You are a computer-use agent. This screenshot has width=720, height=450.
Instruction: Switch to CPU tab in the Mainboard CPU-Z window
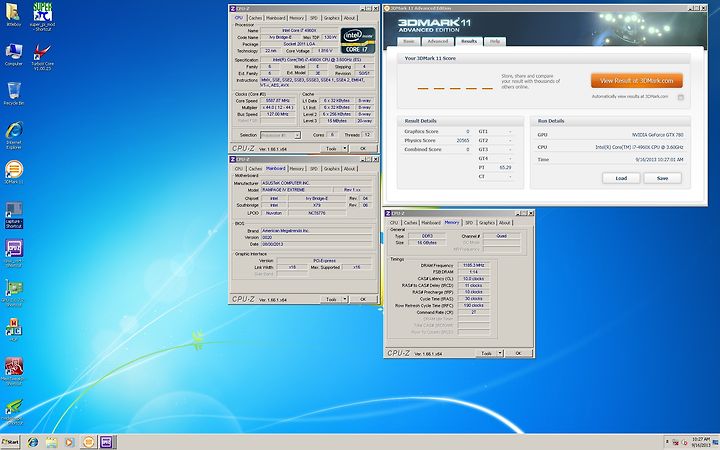(239, 169)
